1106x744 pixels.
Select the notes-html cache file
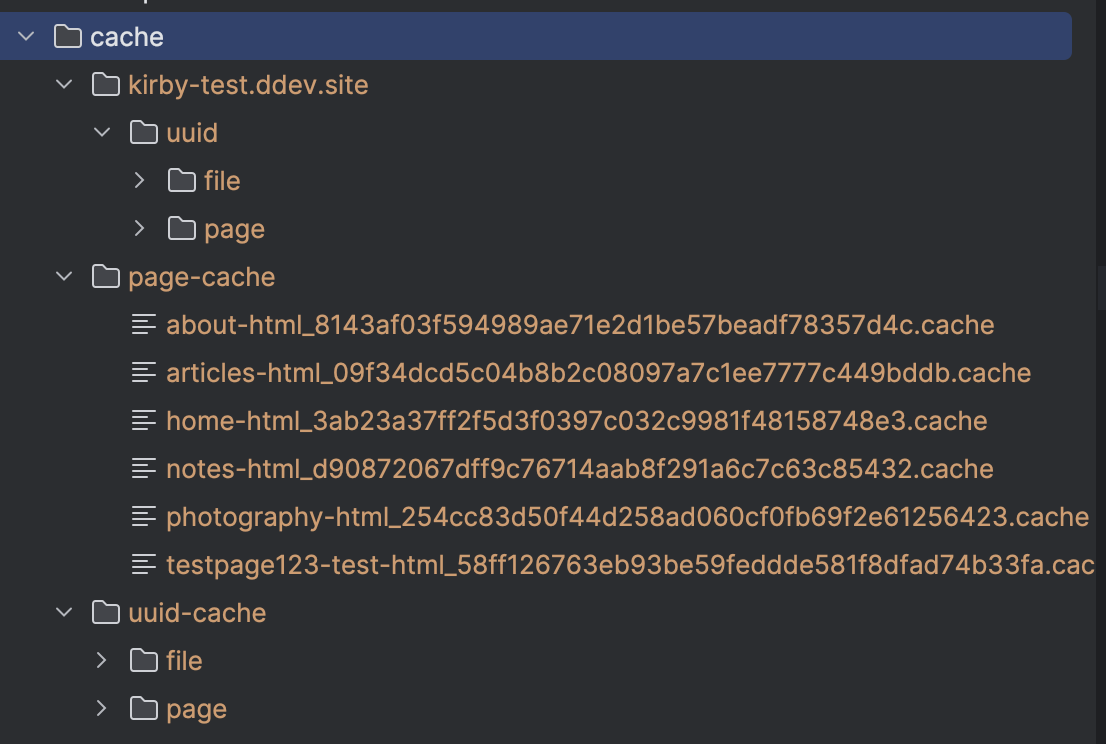(580, 469)
